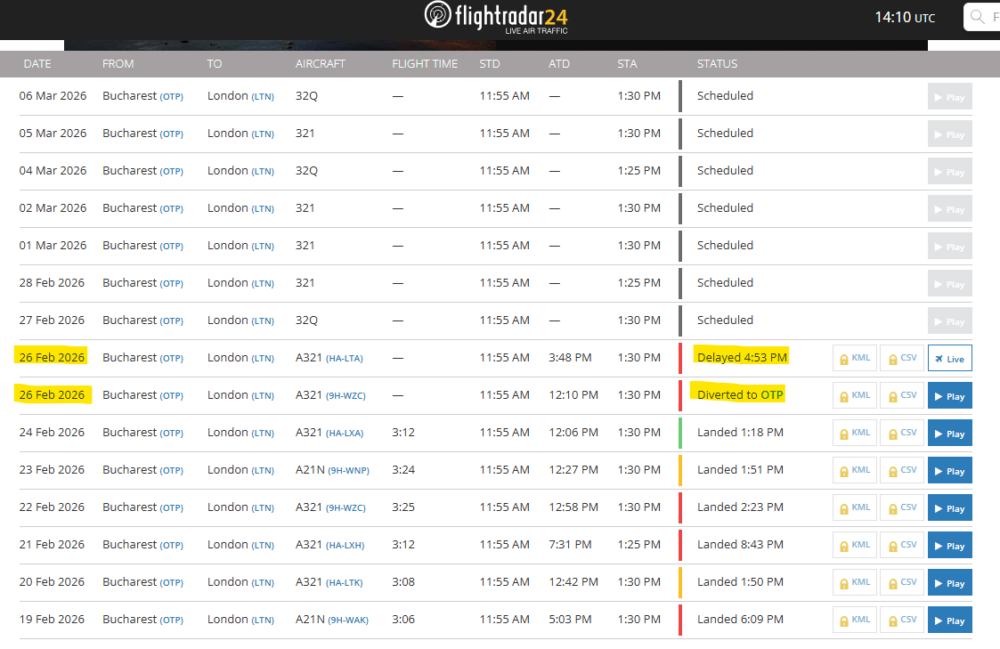The height and width of the screenshot is (649, 1000).
Task: Download CSV for 20 Feb flight
Action: click(901, 583)
